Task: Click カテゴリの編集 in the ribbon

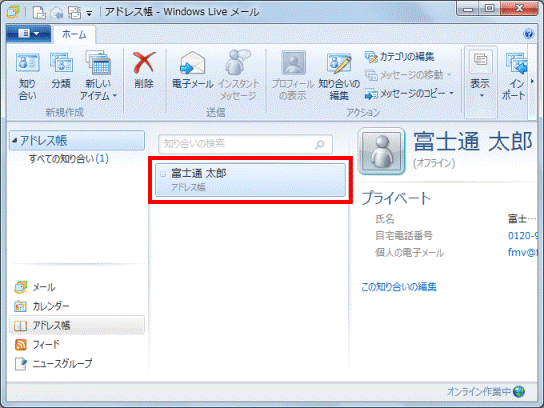Action: point(399,57)
